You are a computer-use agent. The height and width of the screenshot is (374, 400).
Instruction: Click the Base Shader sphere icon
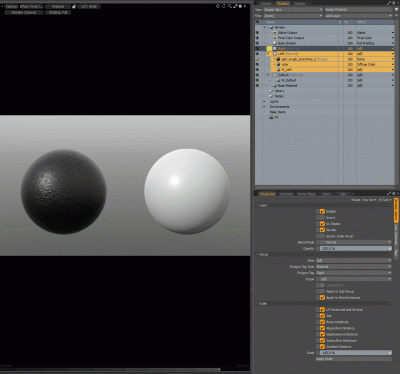(275, 43)
